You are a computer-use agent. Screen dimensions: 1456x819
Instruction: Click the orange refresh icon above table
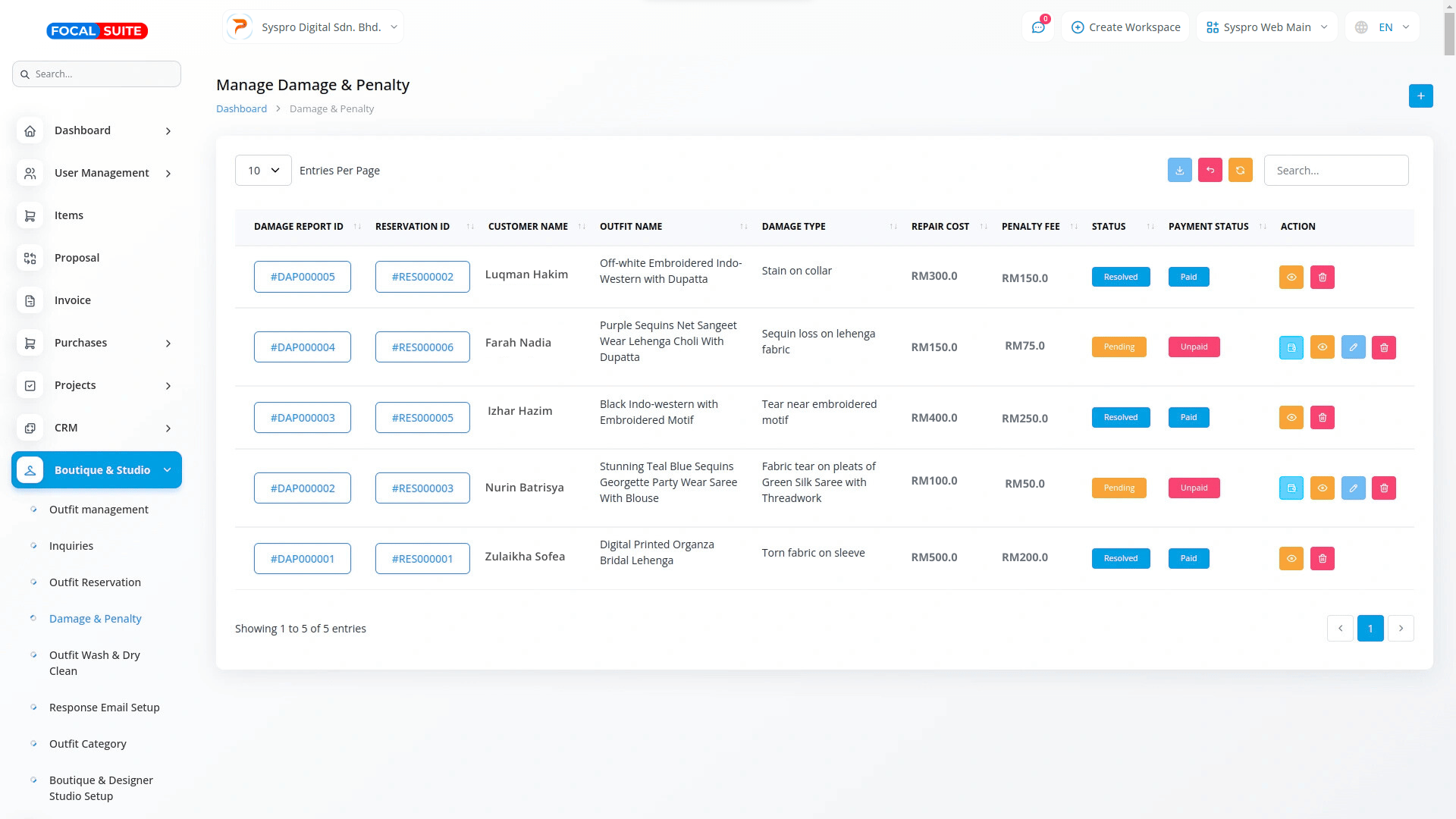click(1240, 171)
